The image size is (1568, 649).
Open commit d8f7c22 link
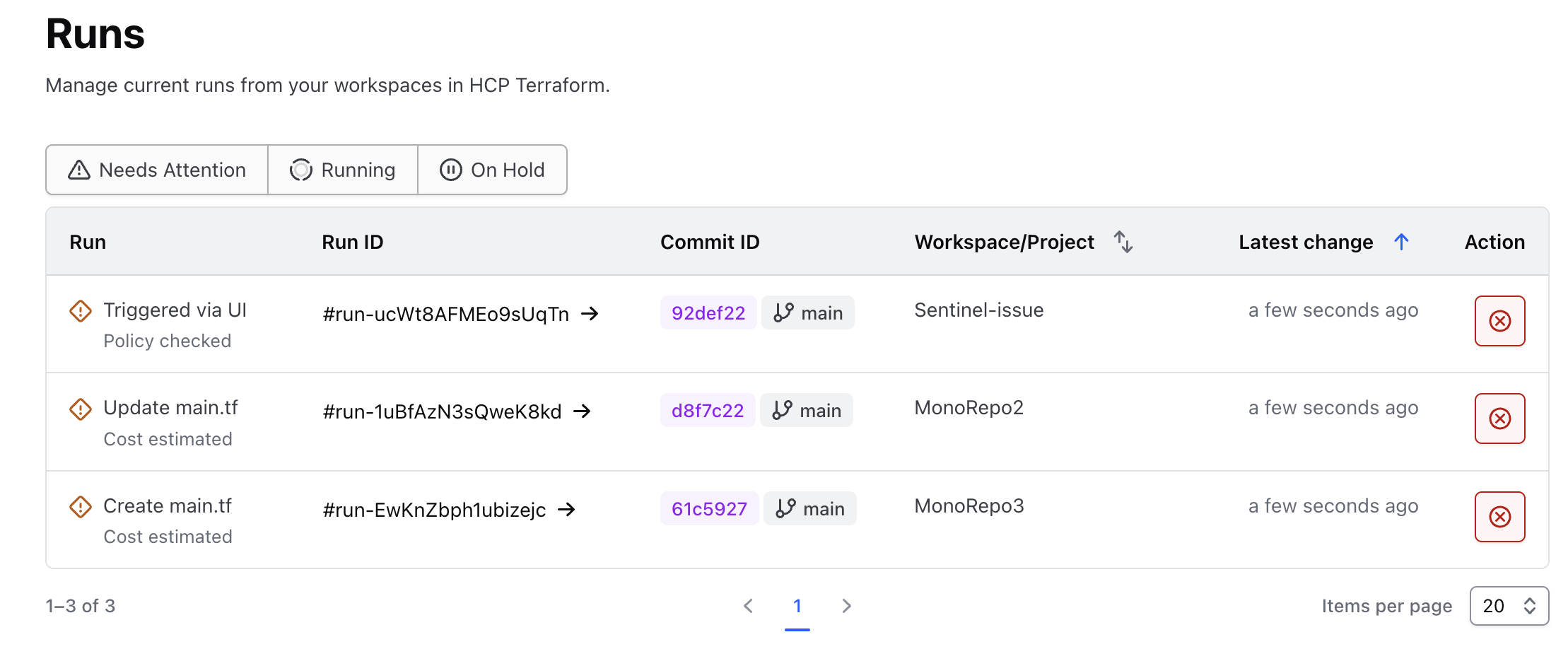pyautogui.click(x=707, y=411)
